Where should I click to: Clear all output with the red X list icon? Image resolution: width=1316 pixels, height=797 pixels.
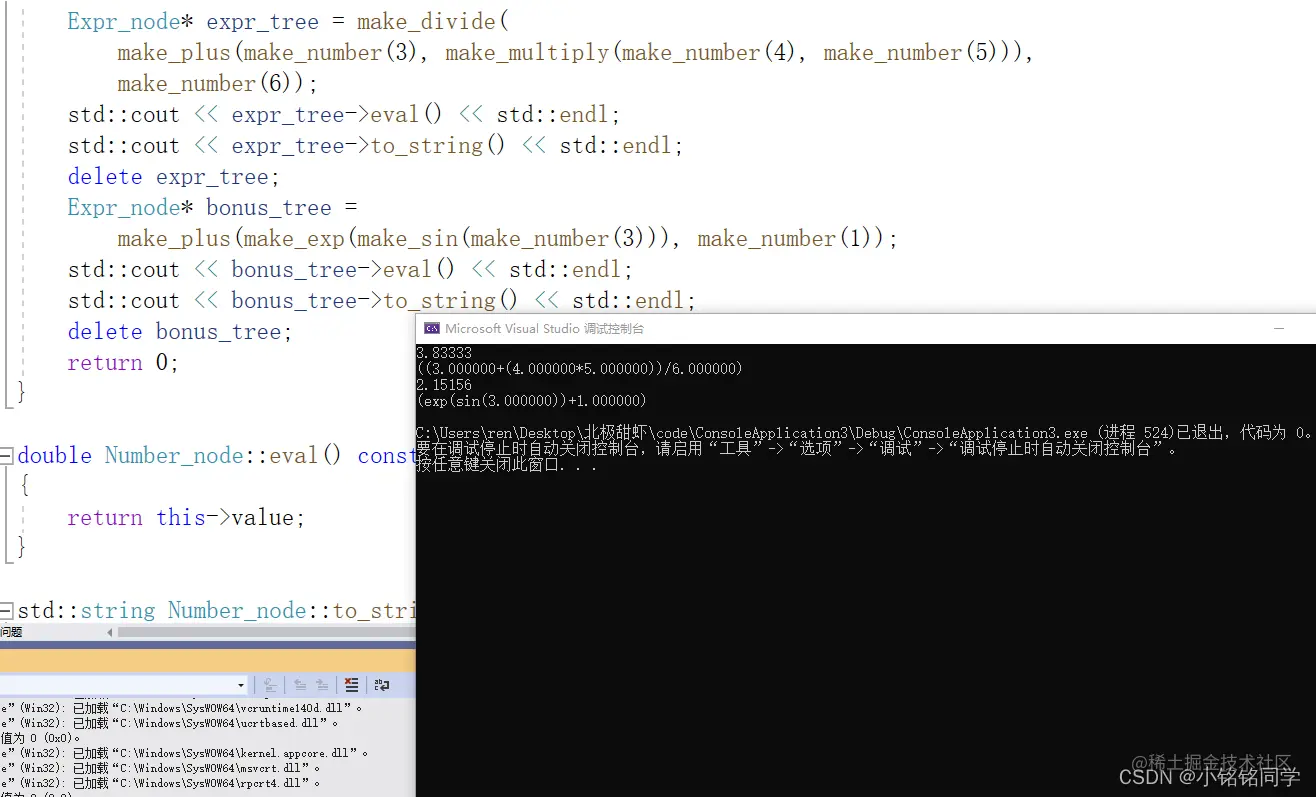pos(351,685)
